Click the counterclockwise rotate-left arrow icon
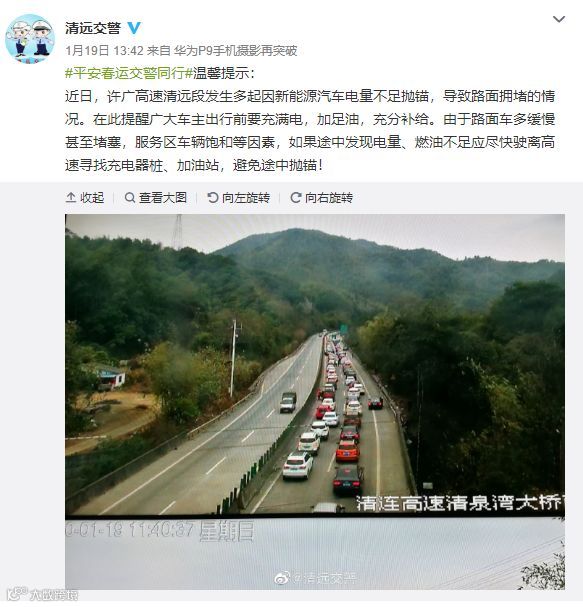The width and height of the screenshot is (583, 607). (x=213, y=197)
